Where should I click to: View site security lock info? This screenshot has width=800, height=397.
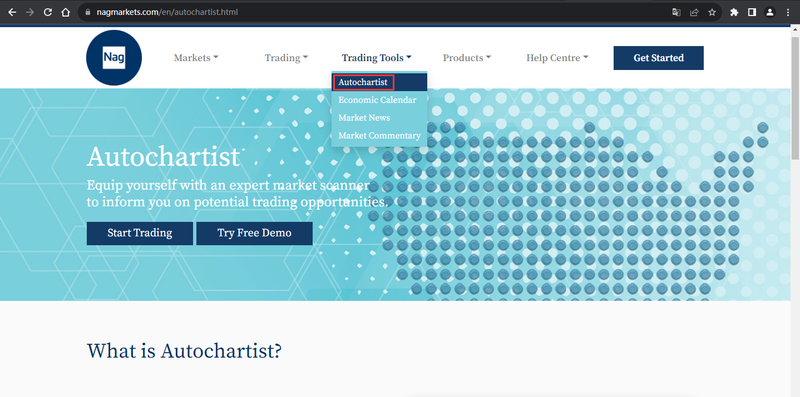coord(88,12)
